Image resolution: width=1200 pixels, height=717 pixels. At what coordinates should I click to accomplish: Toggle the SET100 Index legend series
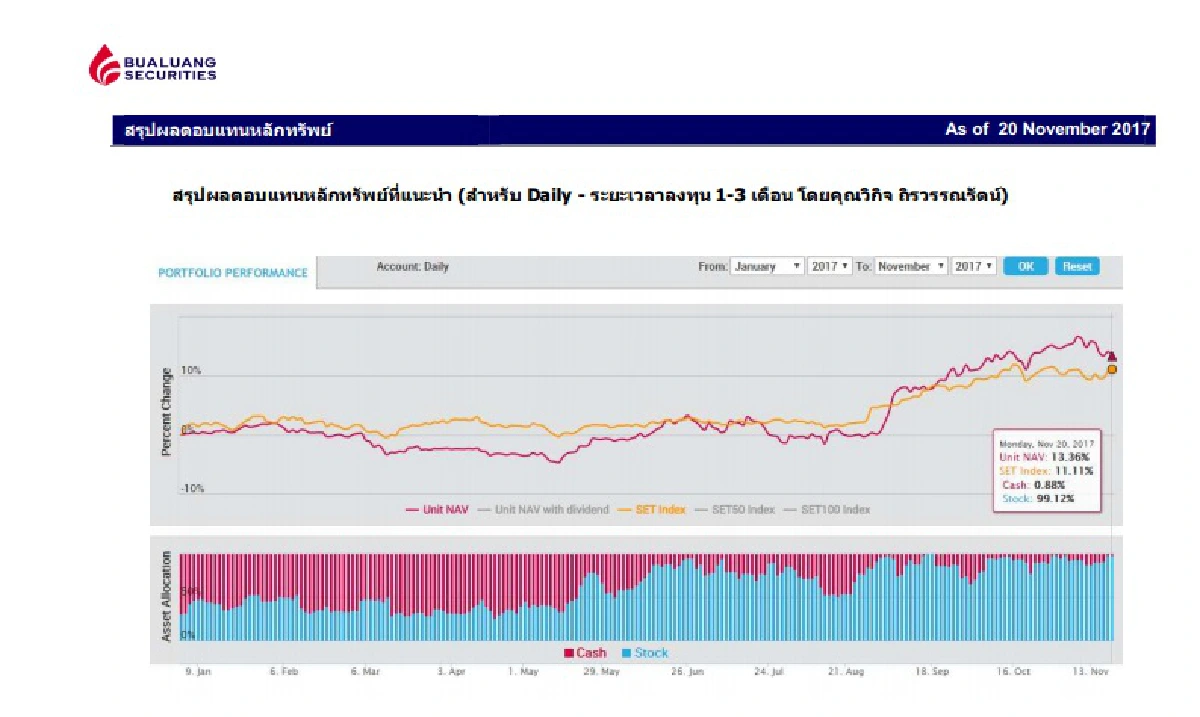click(x=826, y=510)
